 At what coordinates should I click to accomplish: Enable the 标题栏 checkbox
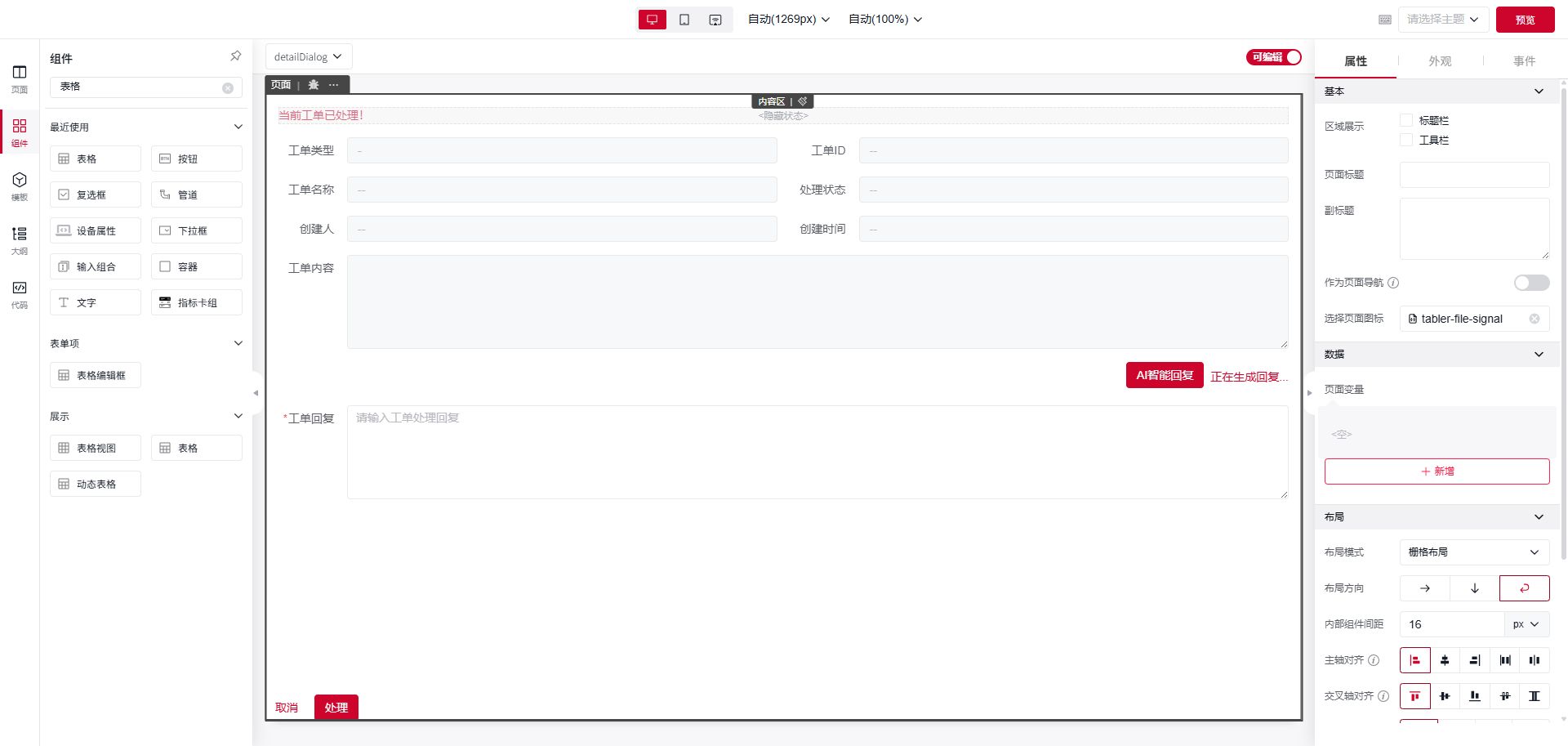[1406, 120]
